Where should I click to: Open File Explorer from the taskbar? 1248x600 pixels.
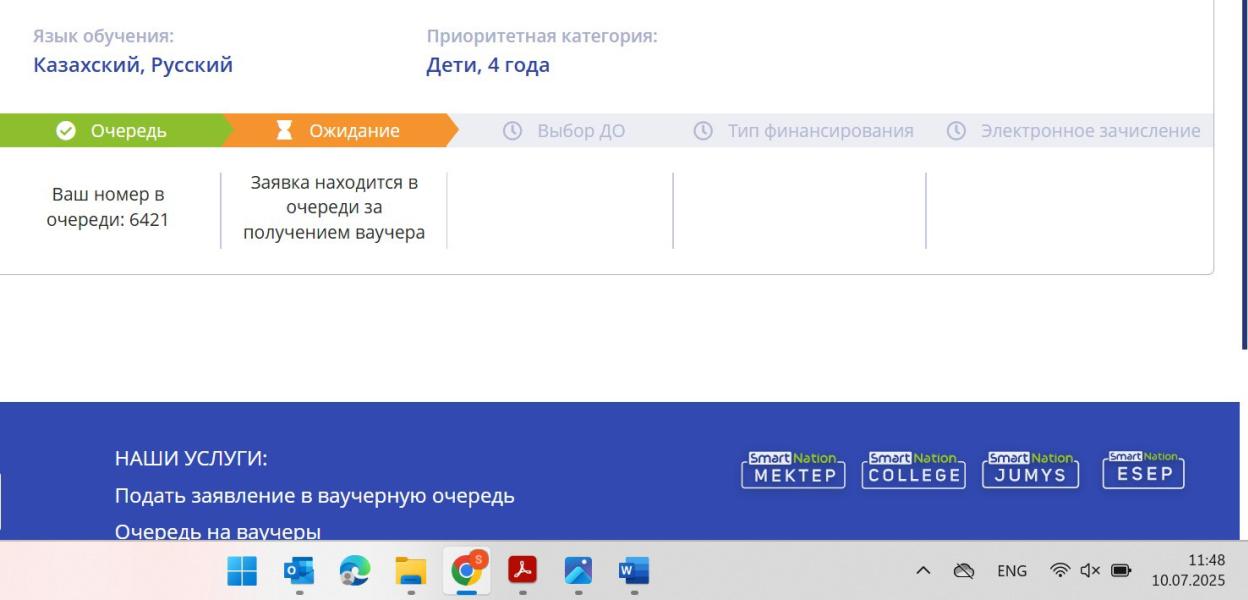410,571
